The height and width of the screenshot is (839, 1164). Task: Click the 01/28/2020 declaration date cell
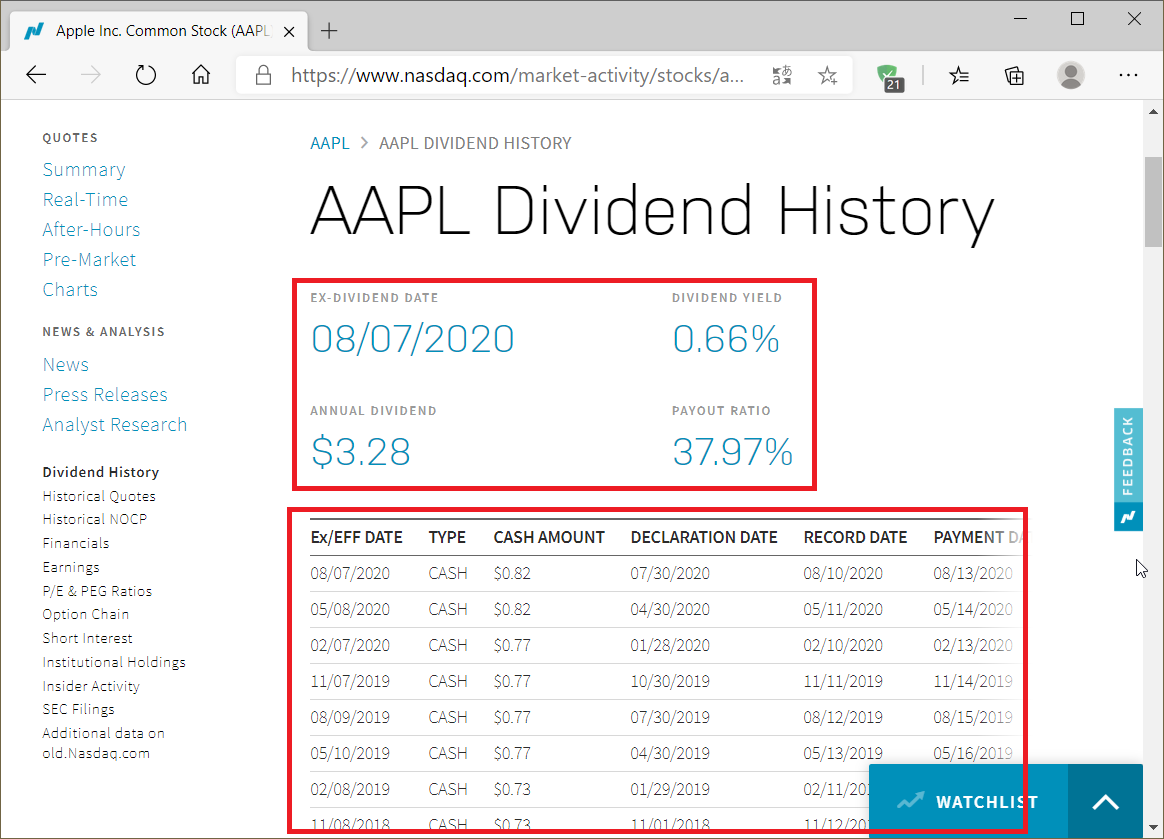(670, 645)
